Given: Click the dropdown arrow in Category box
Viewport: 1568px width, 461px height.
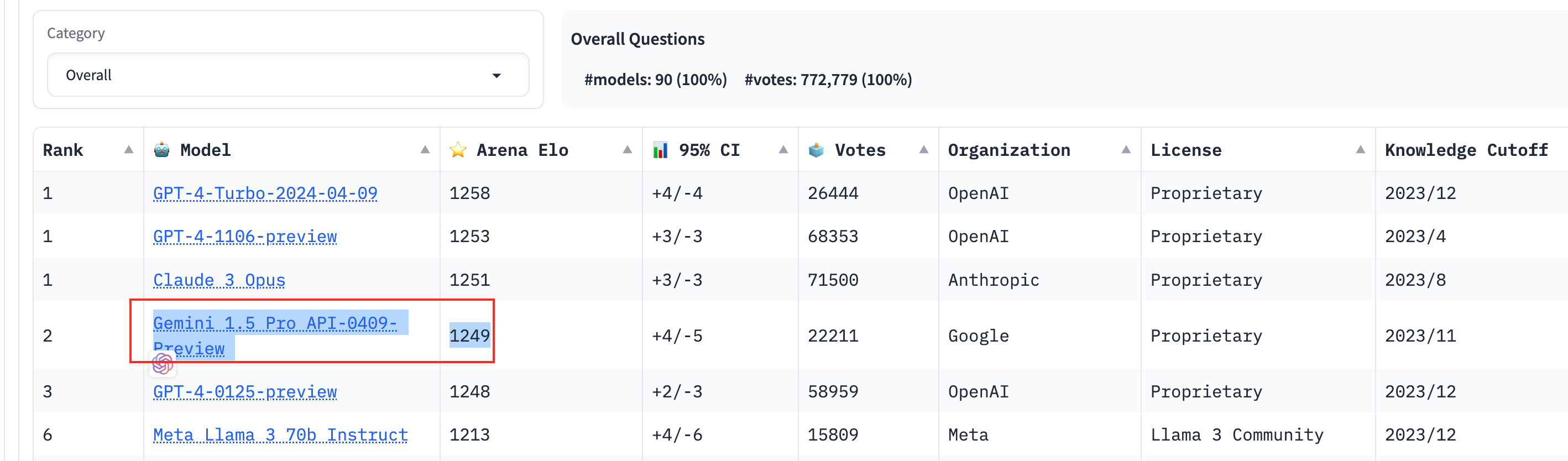Looking at the screenshot, I should point(496,75).
